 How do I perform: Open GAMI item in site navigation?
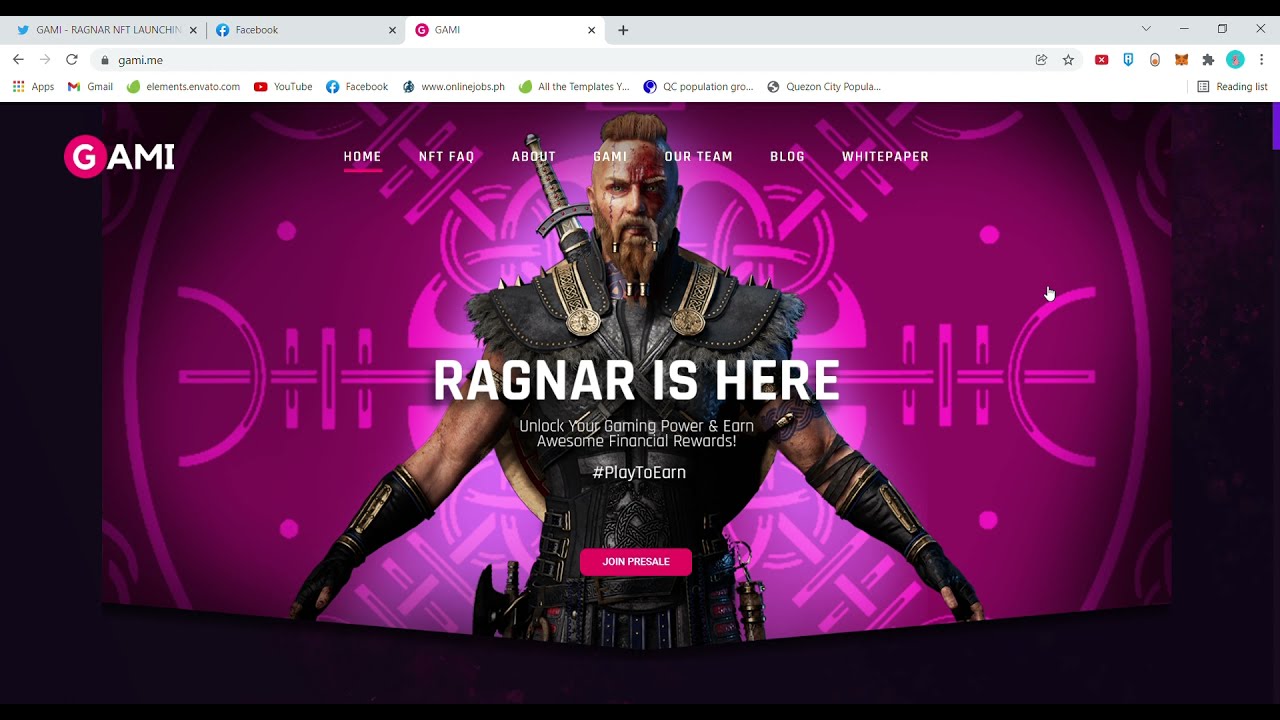tap(610, 157)
